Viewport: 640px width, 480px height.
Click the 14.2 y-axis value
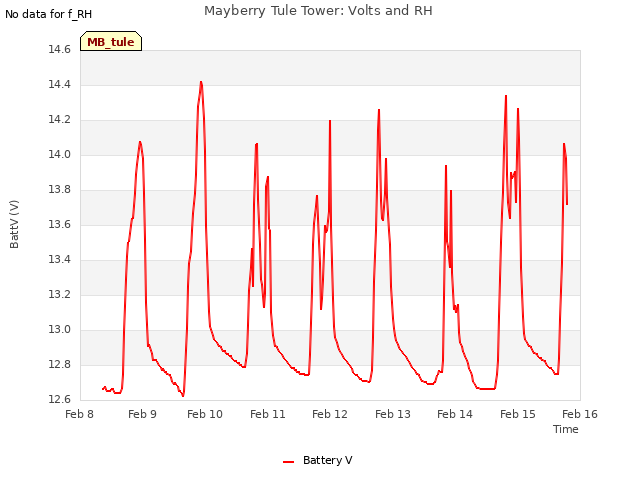(x=60, y=120)
